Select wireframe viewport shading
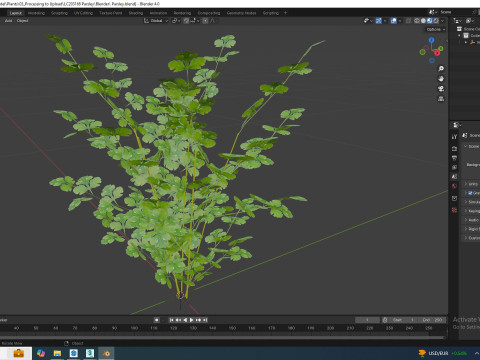Screen dimensions: 480x360 [x=417, y=21]
